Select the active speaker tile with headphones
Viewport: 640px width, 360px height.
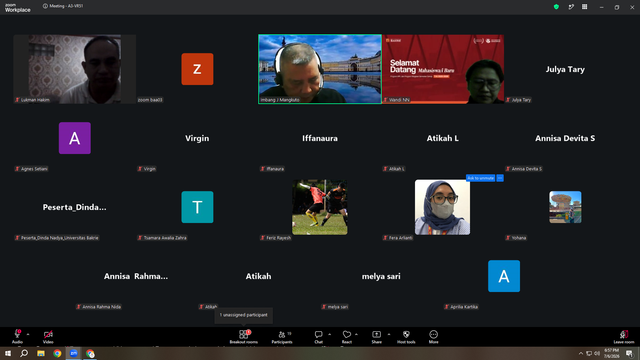coord(320,69)
